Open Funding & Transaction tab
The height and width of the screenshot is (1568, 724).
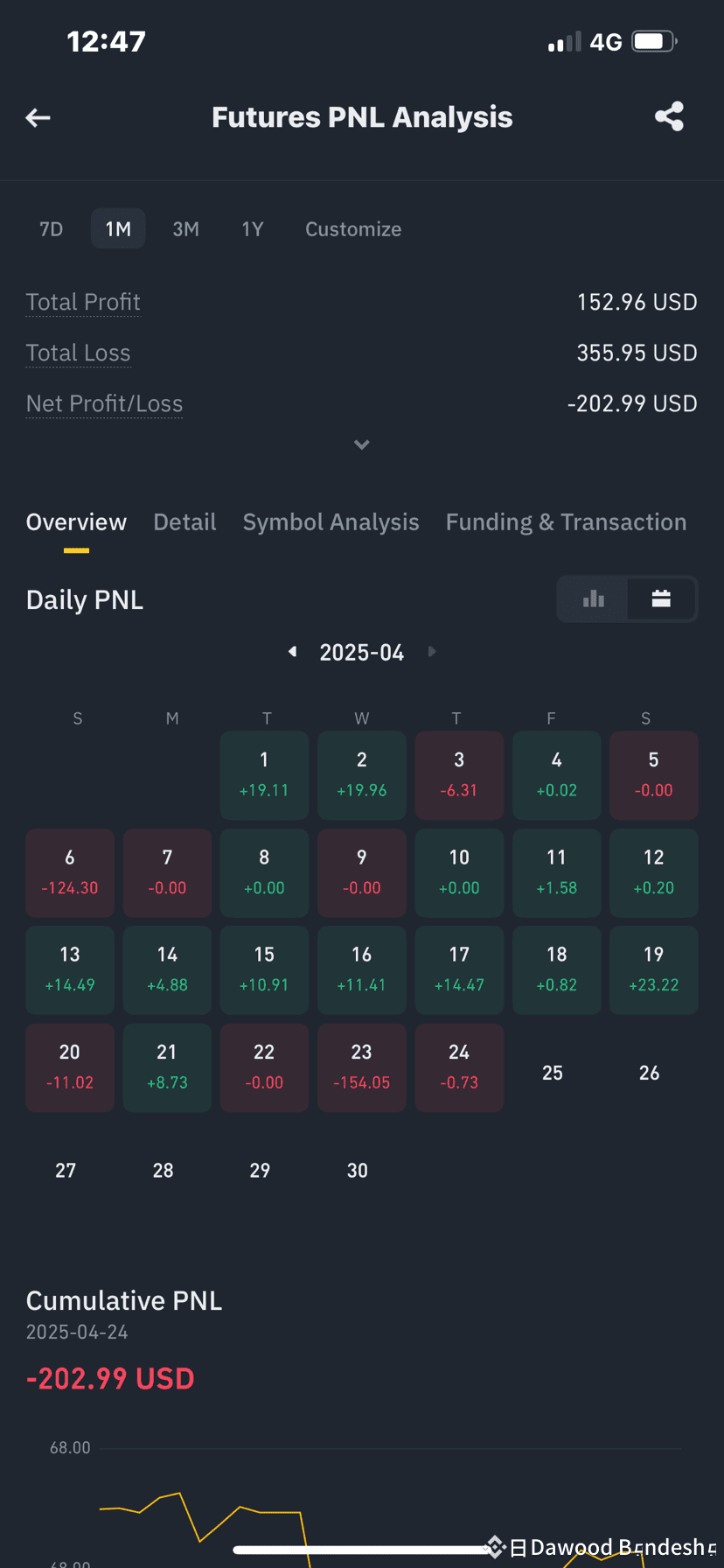pyautogui.click(x=566, y=522)
